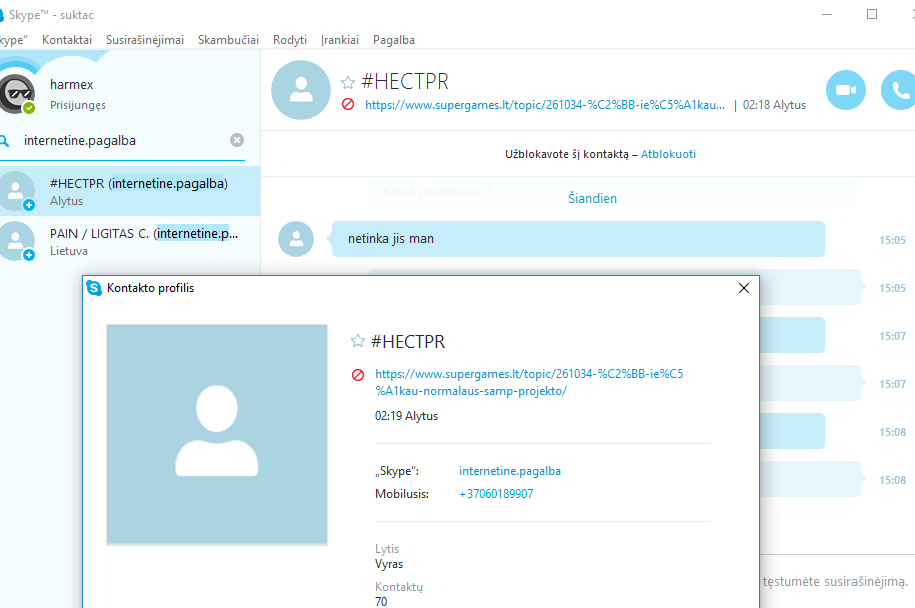Viewport: 915px width, 608px height.
Task: Open the Kontaktai menu
Action: click(x=67, y=40)
